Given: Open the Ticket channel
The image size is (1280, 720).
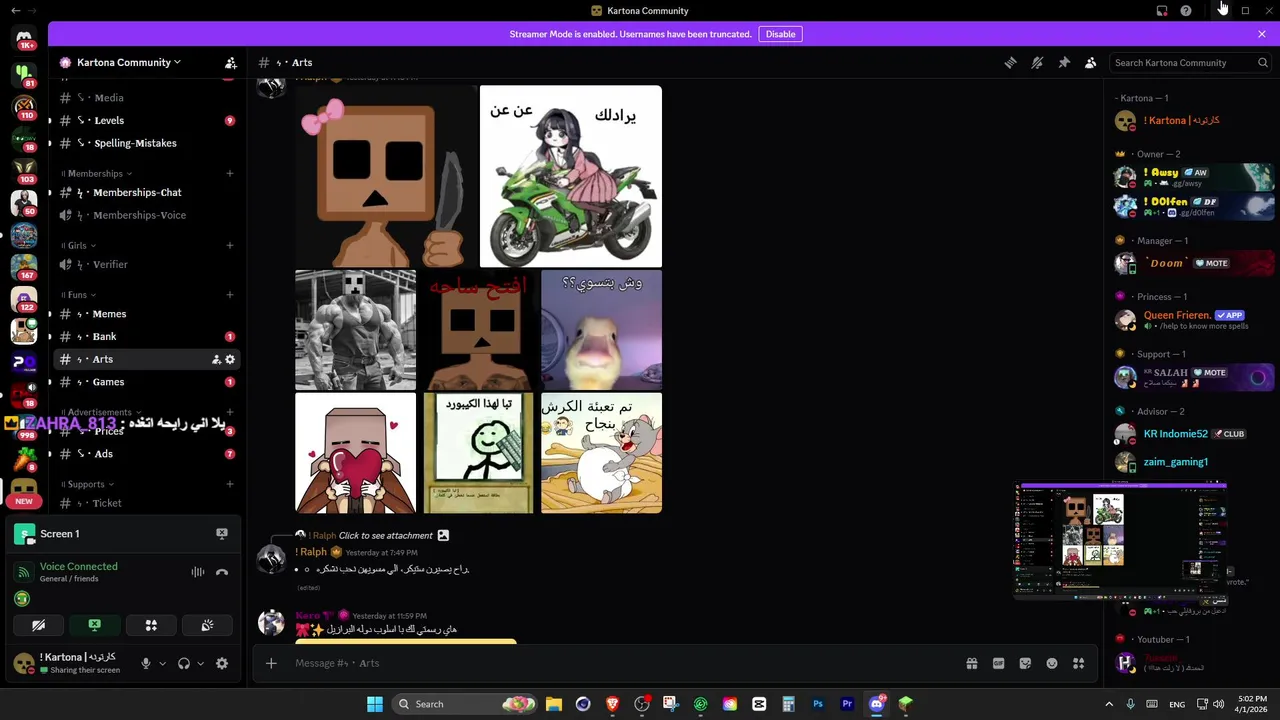Looking at the screenshot, I should (145, 503).
